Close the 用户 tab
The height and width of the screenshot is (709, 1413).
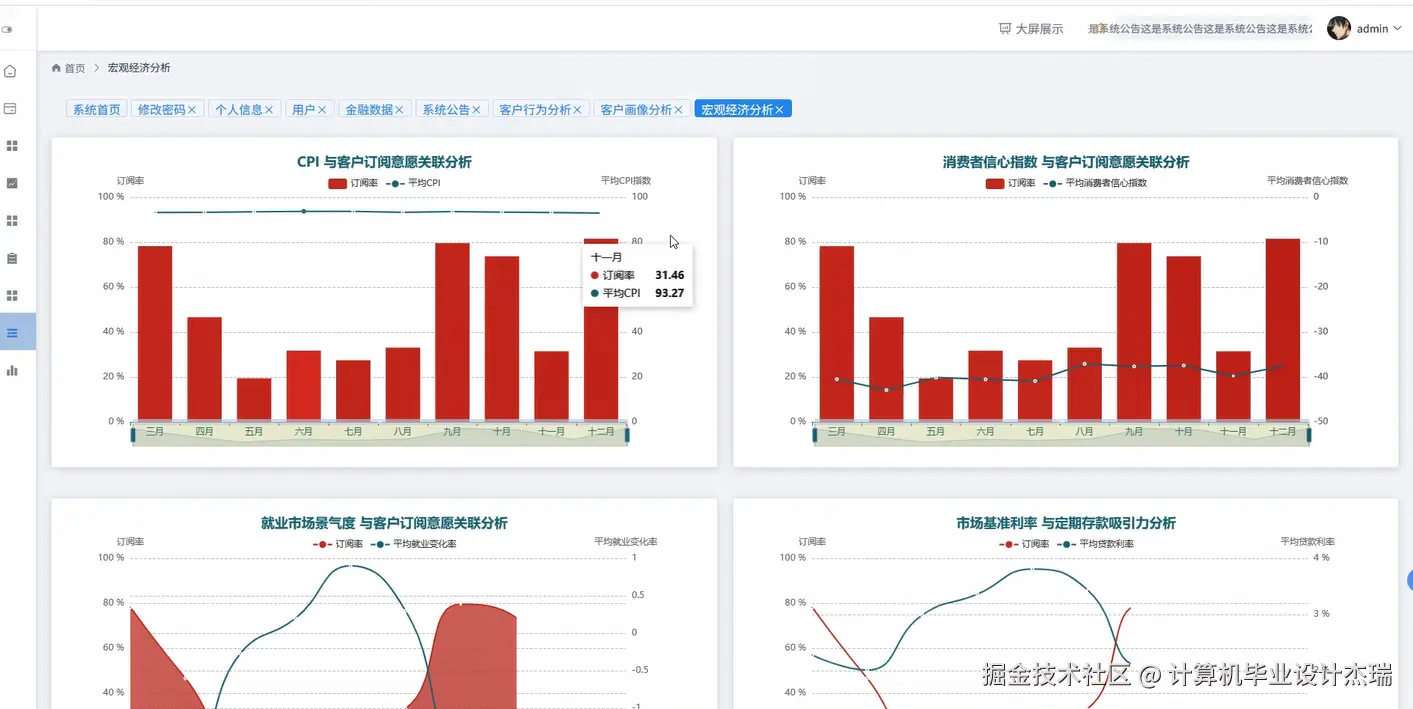(322, 109)
